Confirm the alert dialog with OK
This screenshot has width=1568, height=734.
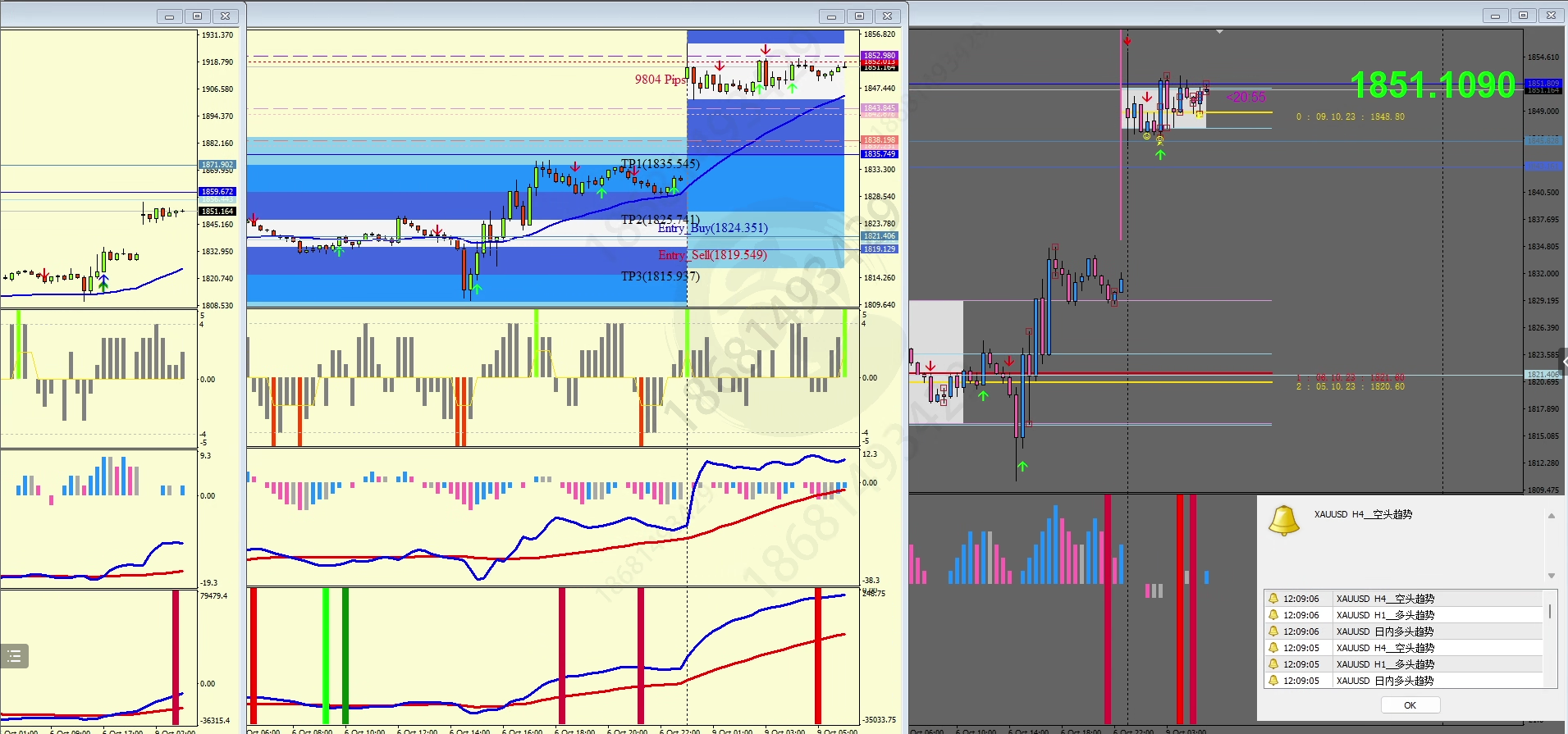[1410, 705]
